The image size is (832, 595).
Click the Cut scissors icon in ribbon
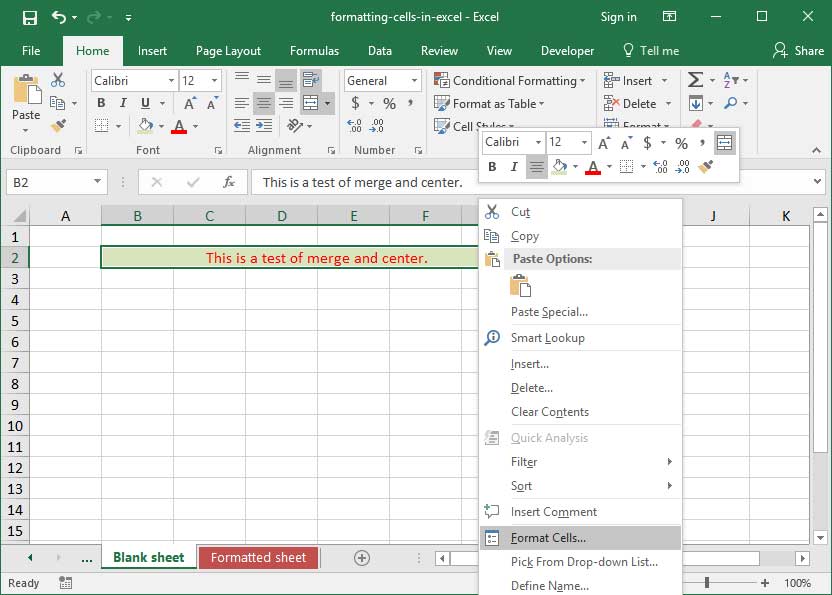click(58, 80)
